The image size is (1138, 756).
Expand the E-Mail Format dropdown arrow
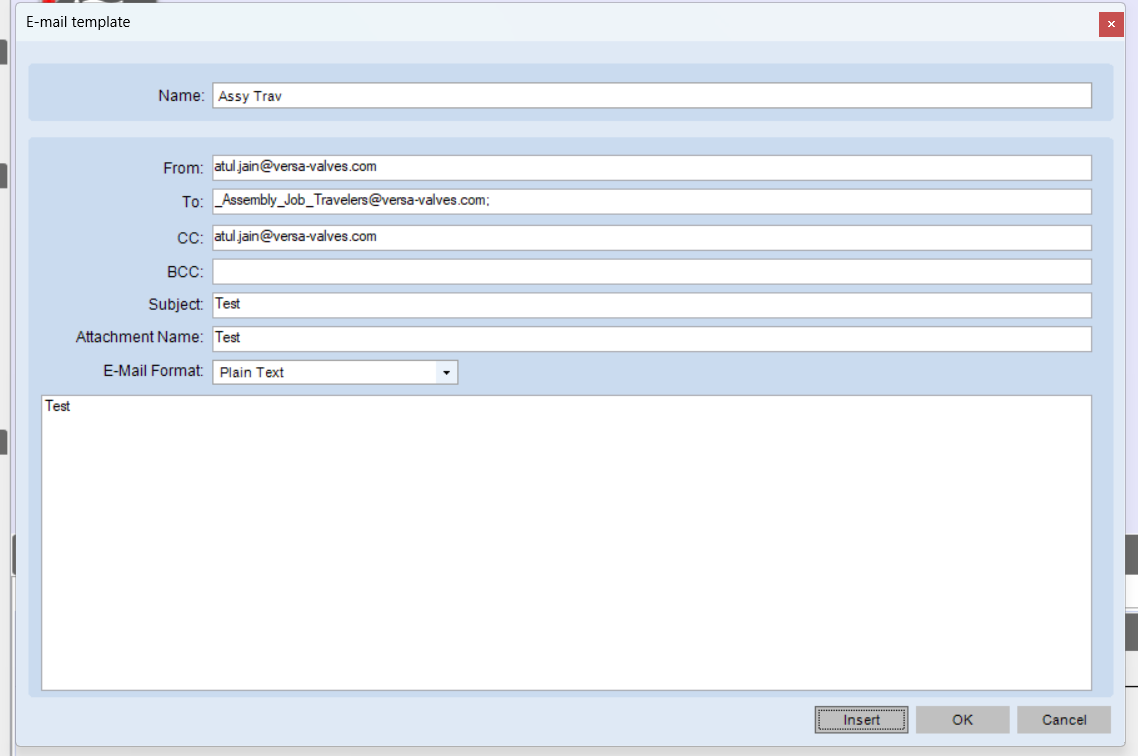pyautogui.click(x=446, y=372)
